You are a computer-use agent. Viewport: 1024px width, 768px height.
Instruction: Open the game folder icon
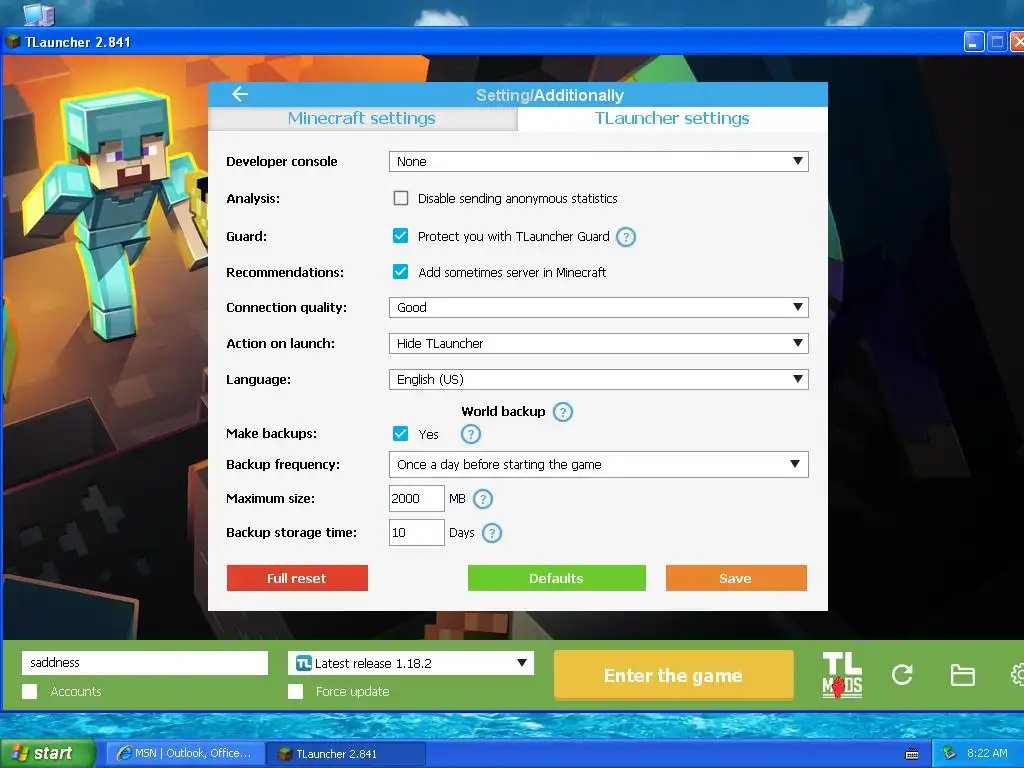pos(962,675)
